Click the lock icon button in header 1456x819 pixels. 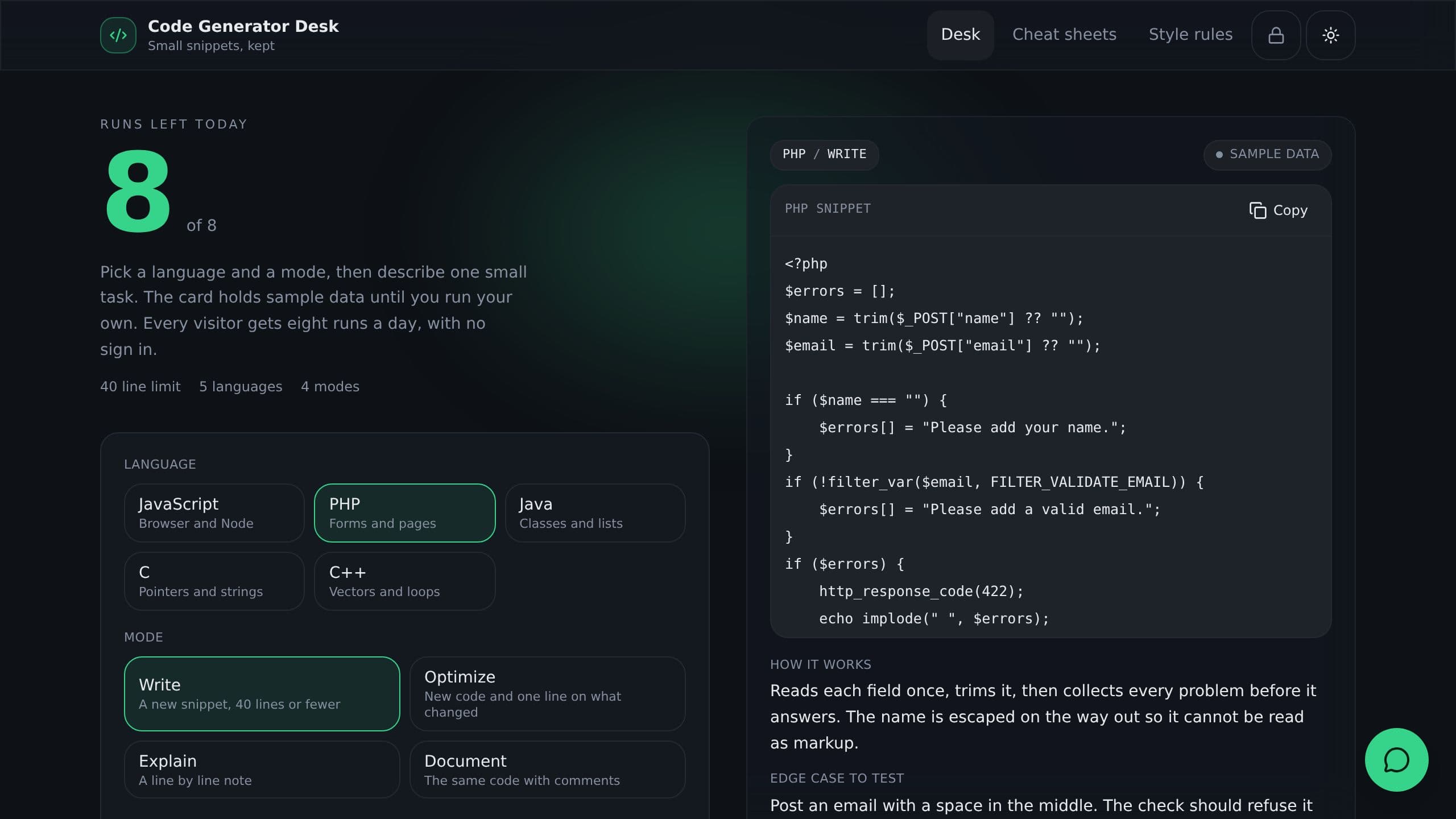(x=1276, y=35)
